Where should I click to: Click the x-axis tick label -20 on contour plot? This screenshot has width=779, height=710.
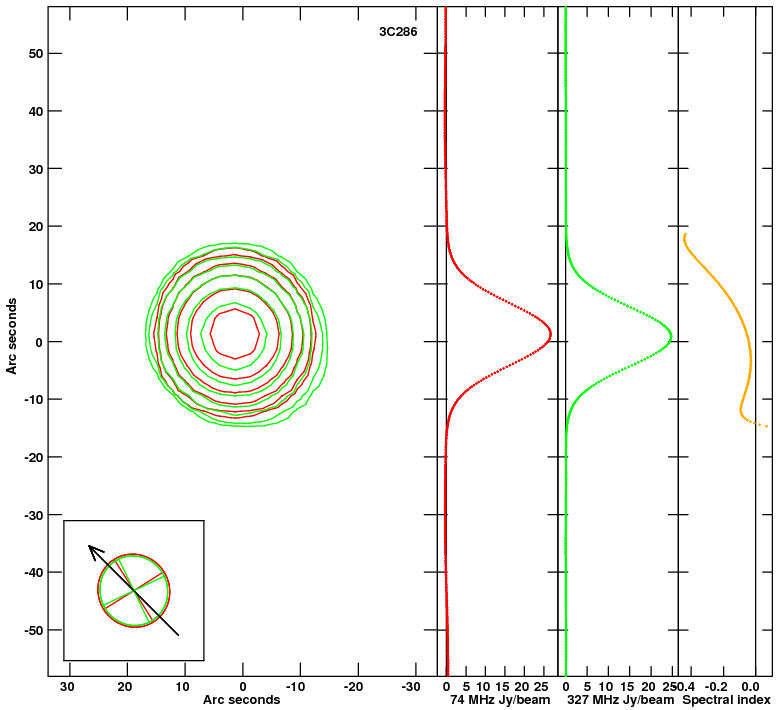point(353,687)
